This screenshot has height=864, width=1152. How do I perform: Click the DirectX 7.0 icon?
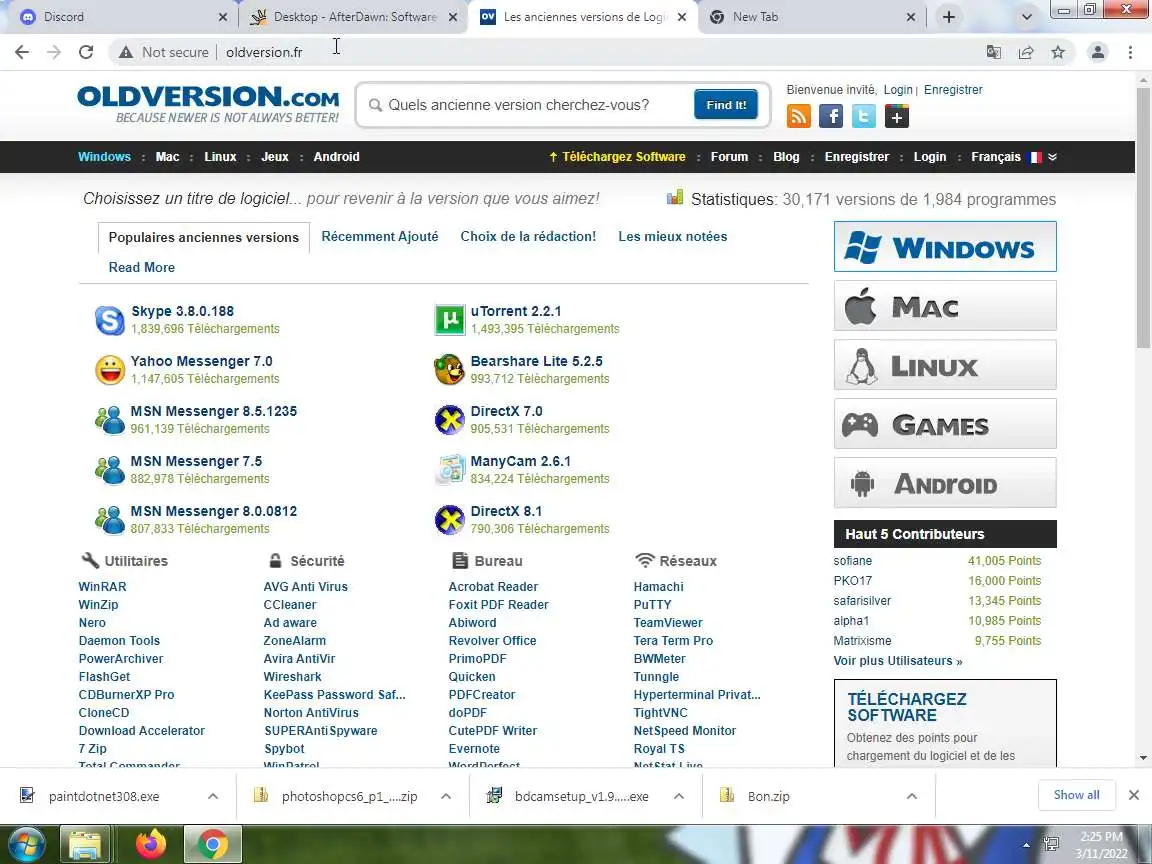coord(450,420)
